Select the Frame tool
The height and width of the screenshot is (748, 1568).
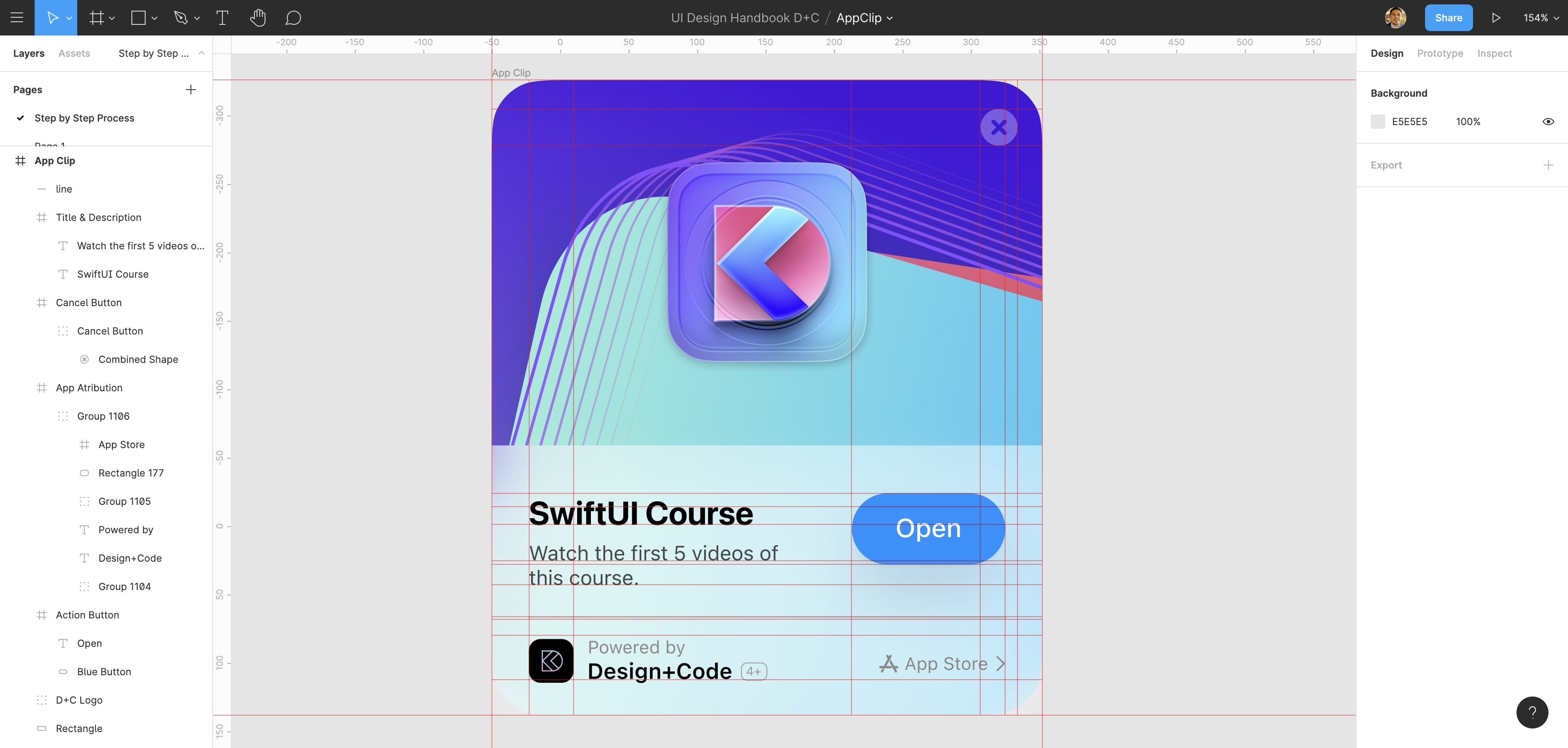(96, 18)
